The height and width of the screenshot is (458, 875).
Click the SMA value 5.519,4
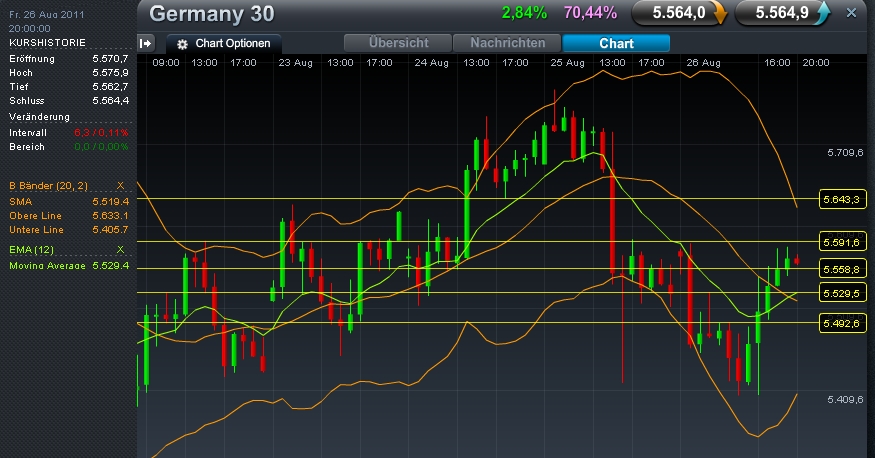(110, 201)
